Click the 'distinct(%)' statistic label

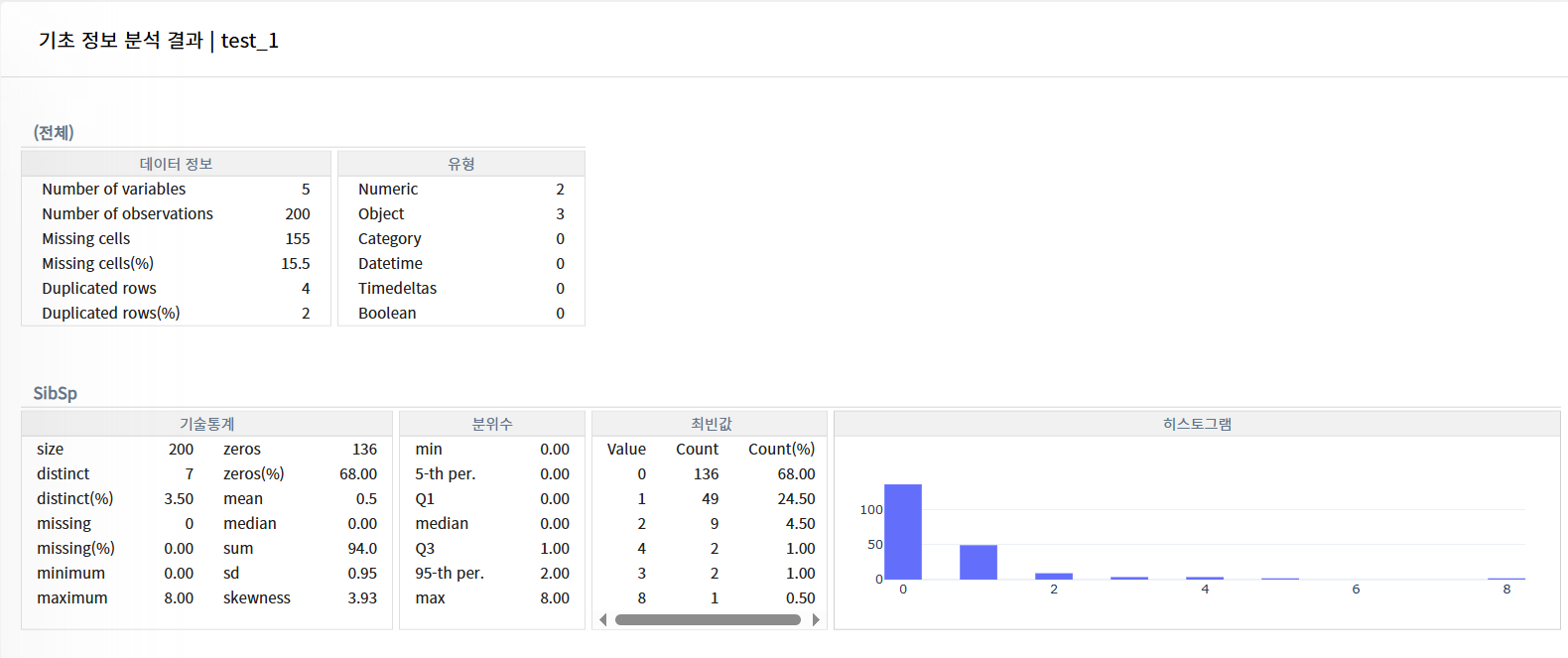pos(74,498)
